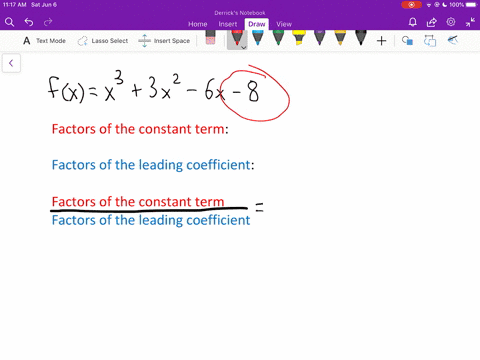Open red pen options chevron

(244, 48)
